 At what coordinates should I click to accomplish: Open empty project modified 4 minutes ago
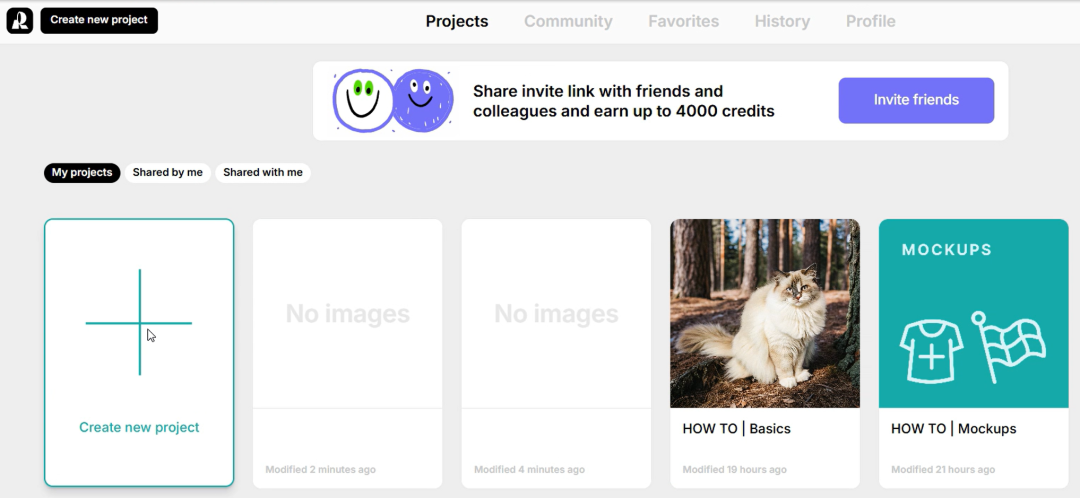coord(556,353)
